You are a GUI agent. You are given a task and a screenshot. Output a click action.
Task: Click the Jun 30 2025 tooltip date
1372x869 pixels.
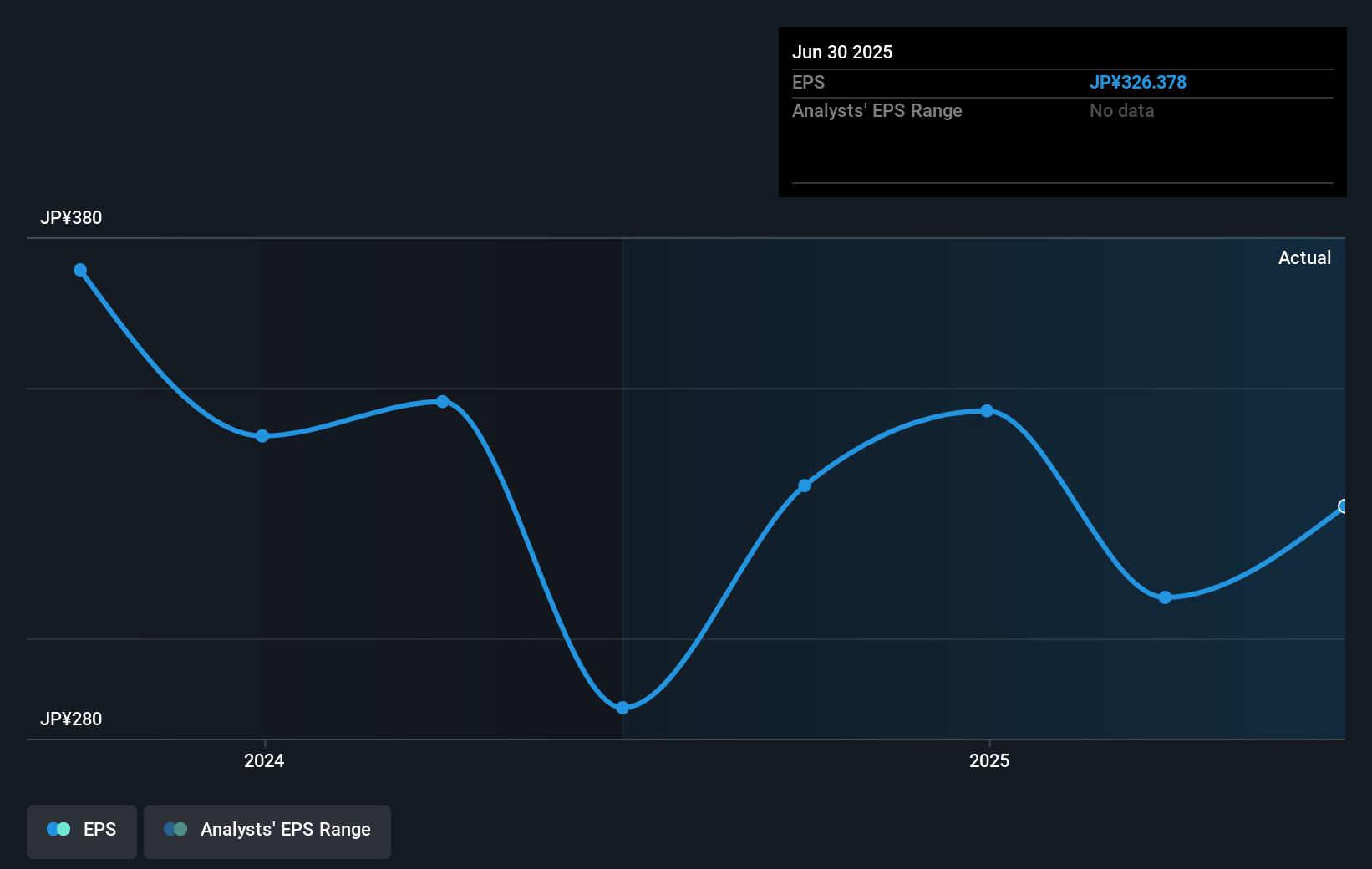pyautogui.click(x=842, y=53)
